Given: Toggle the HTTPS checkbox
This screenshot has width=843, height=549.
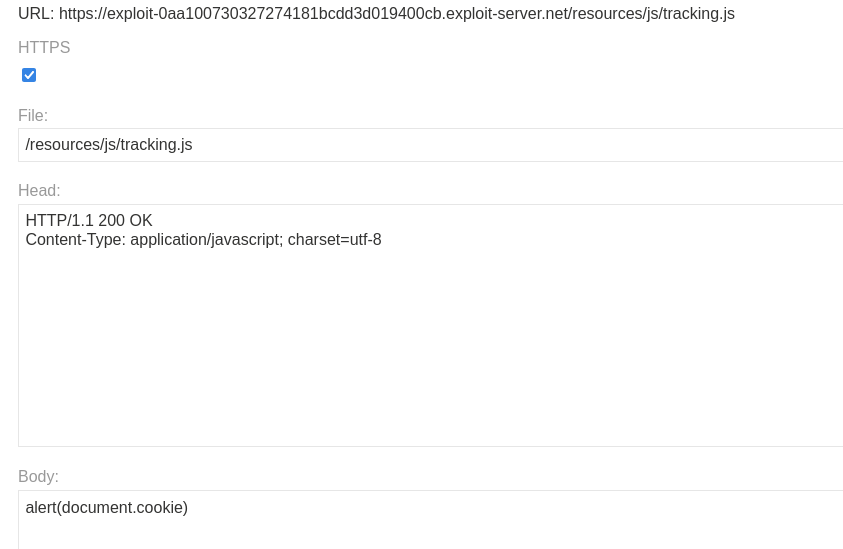Looking at the screenshot, I should tap(29, 75).
